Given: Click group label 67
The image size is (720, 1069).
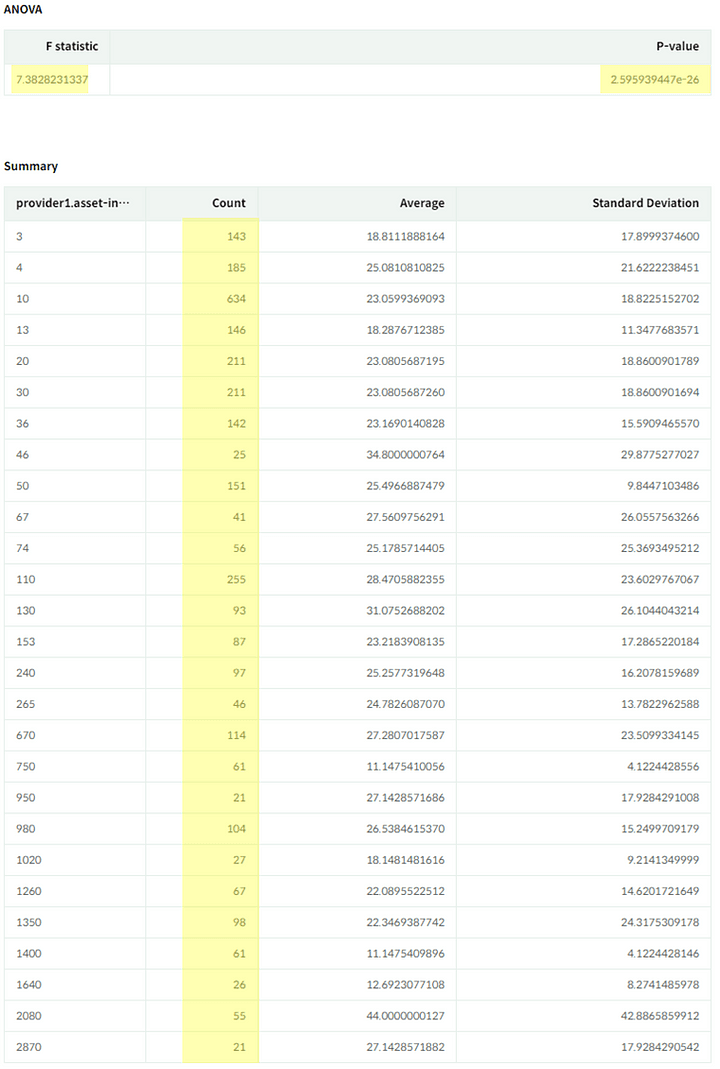Looking at the screenshot, I should (x=22, y=517).
